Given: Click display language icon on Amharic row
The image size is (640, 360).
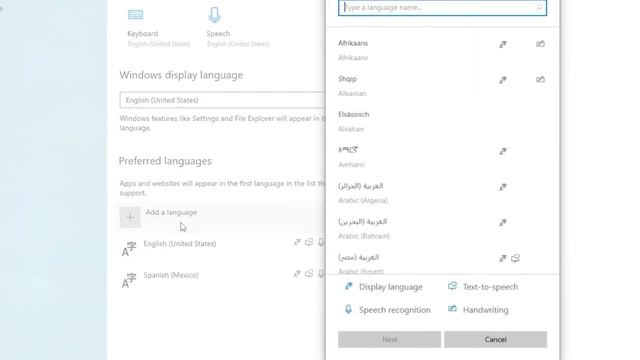Looking at the screenshot, I should [503, 151].
